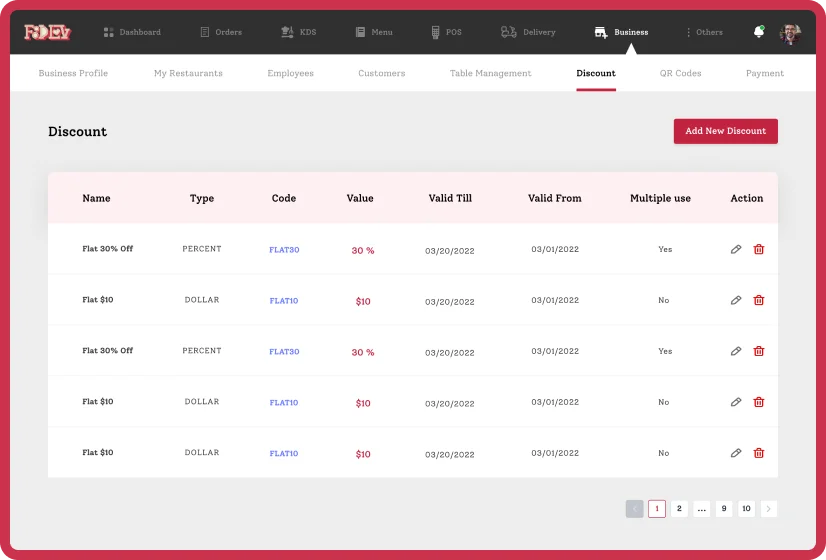The width and height of the screenshot is (826, 560).
Task: Go to next page with right chevron
Action: [x=768, y=509]
